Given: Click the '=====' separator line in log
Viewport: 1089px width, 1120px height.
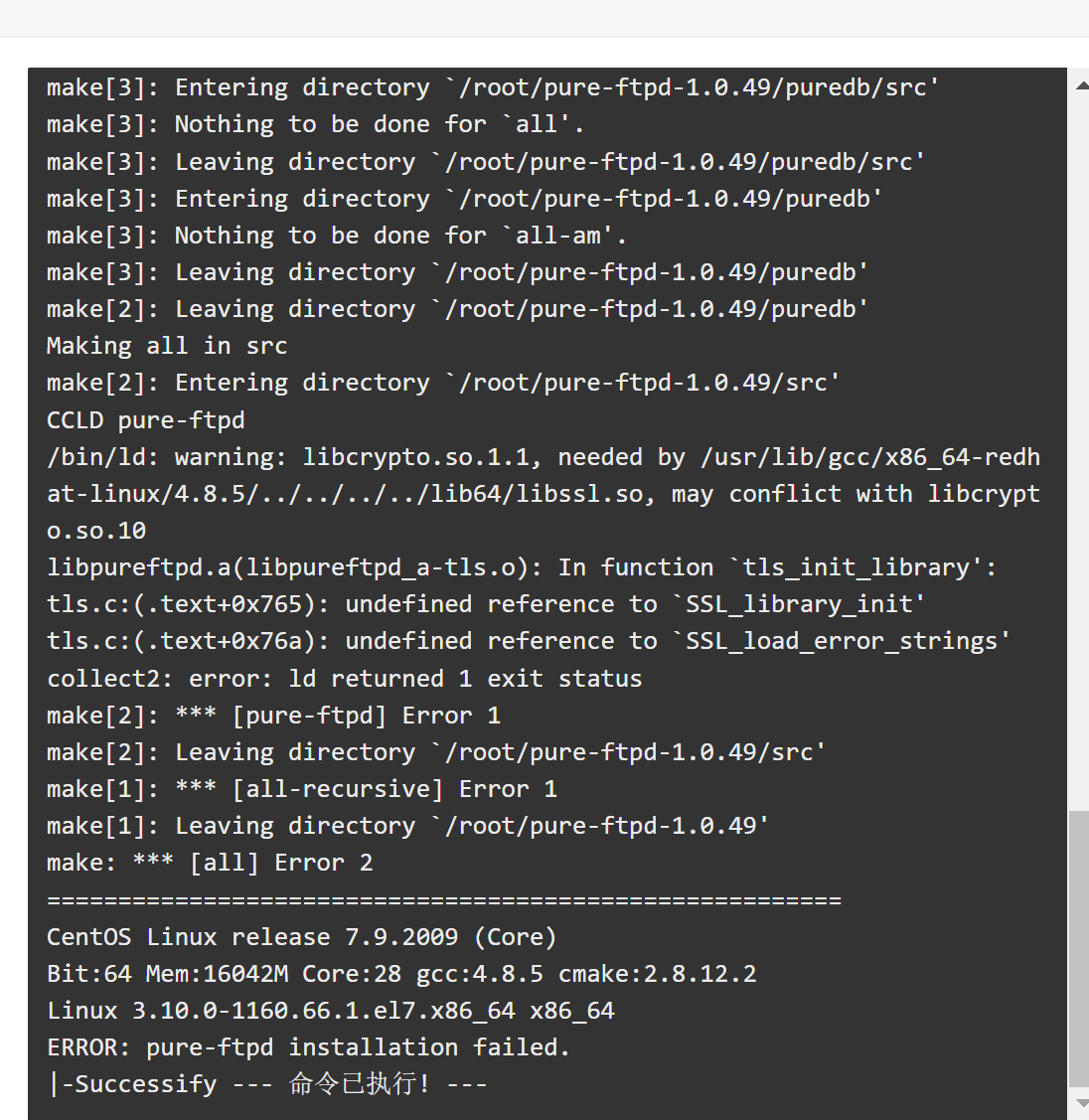Looking at the screenshot, I should coord(444,900).
